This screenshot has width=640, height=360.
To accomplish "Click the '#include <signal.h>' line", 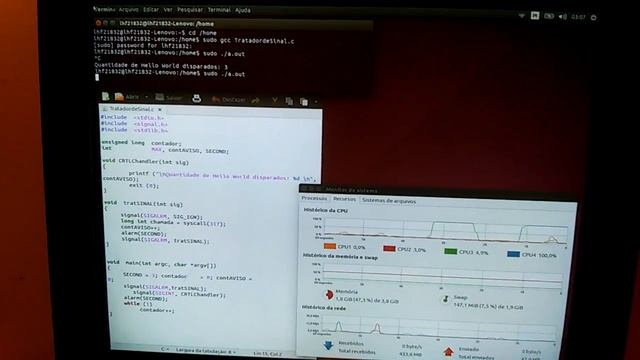I will click(x=134, y=124).
